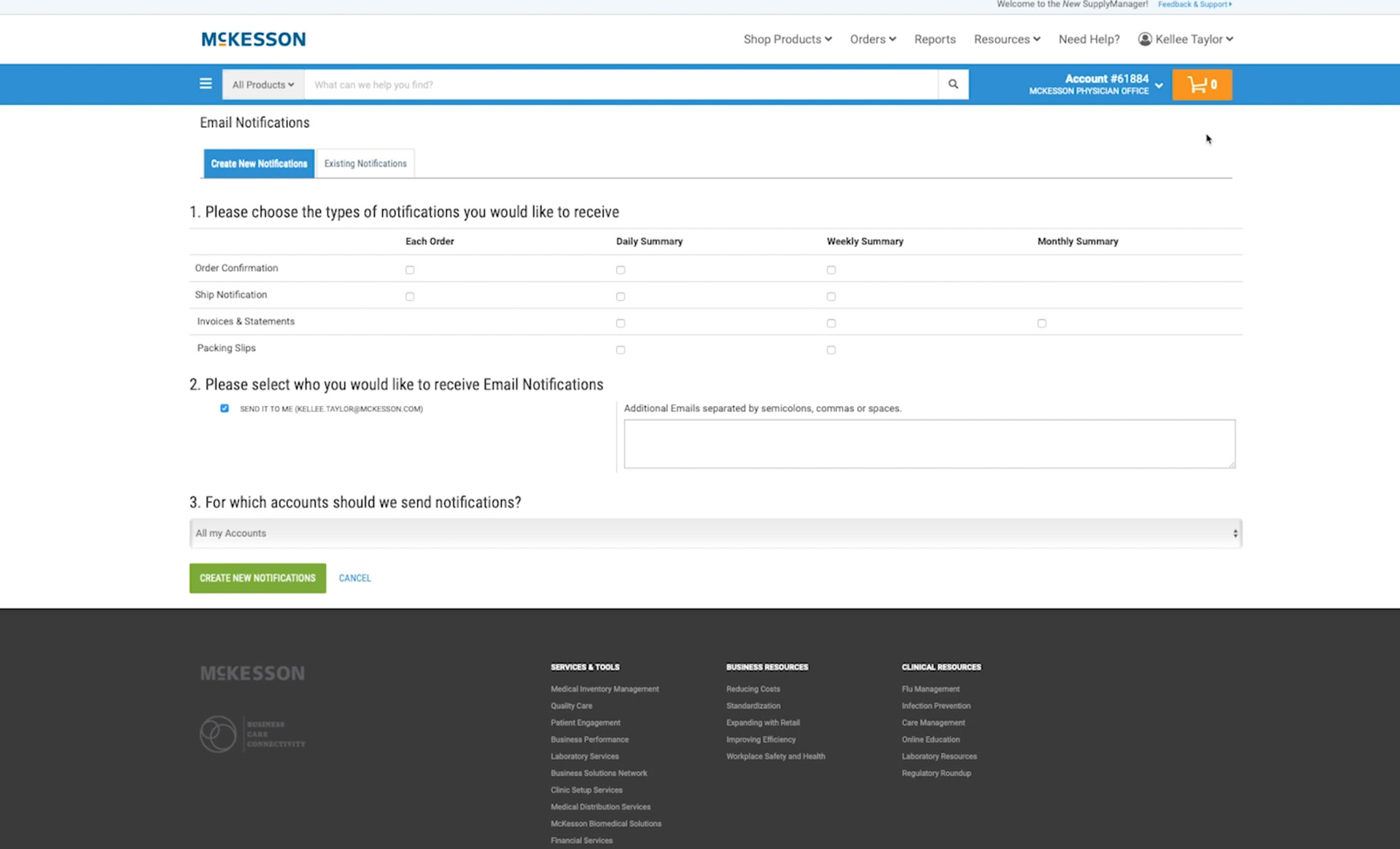Open the hamburger menu in blue bar
1400x849 pixels.
click(x=206, y=84)
